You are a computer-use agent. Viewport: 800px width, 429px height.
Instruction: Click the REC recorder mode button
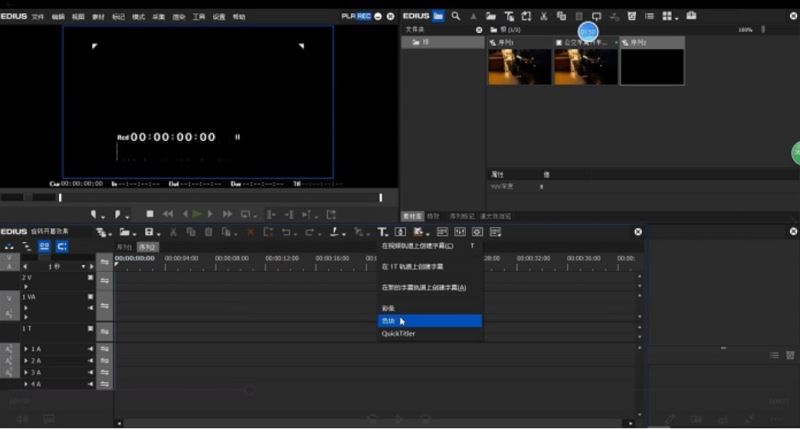(364, 16)
